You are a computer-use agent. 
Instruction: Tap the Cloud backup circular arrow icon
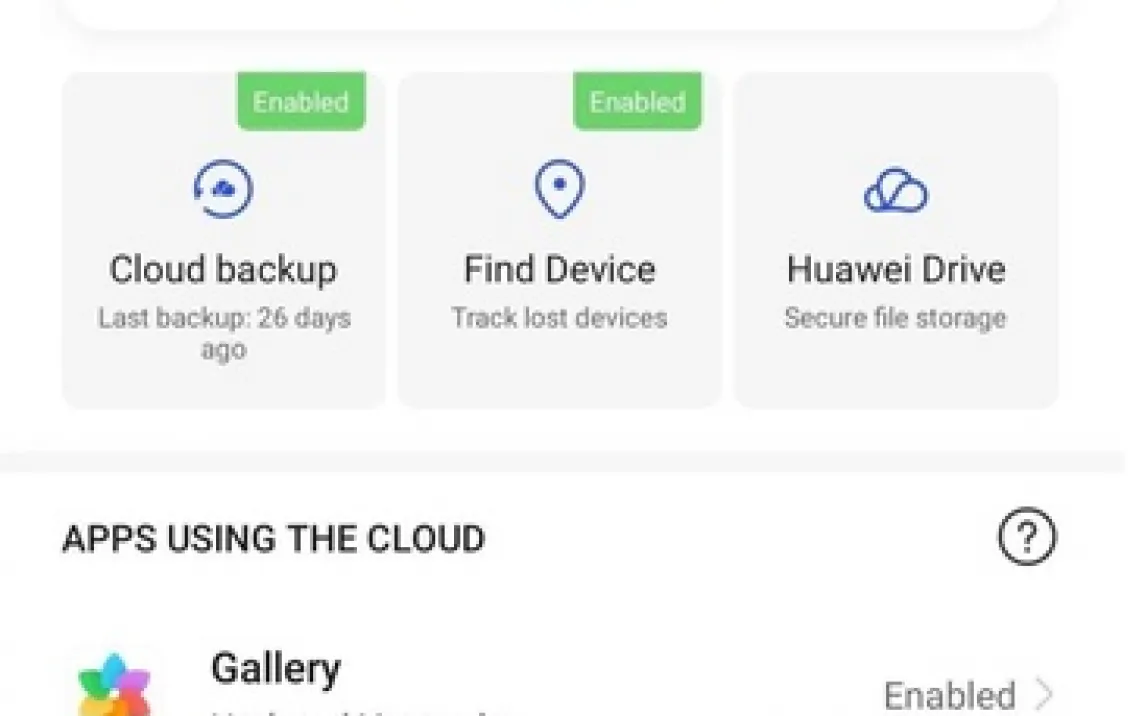tap(223, 189)
